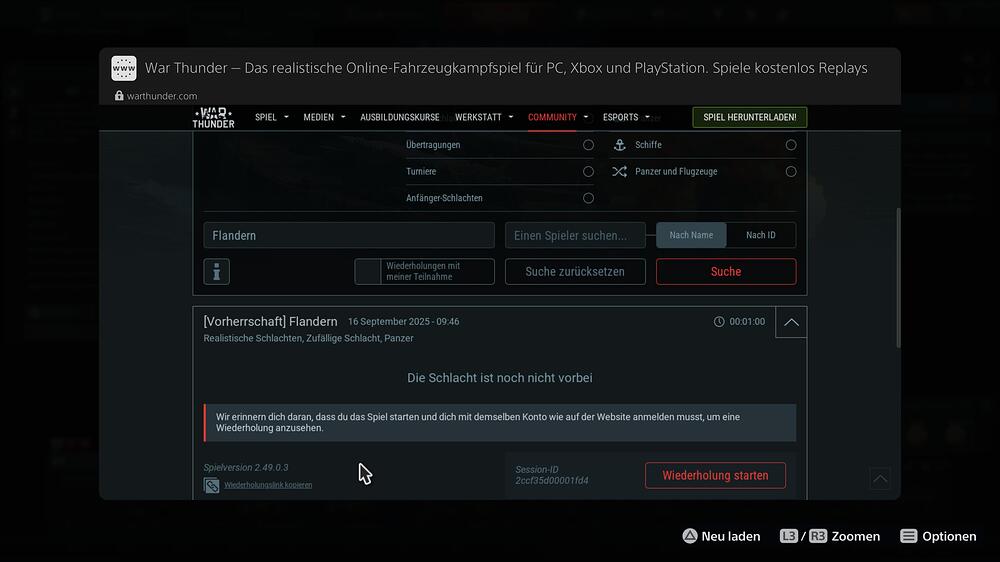
Task: Open the War Thunder logo home link
Action: point(214,117)
